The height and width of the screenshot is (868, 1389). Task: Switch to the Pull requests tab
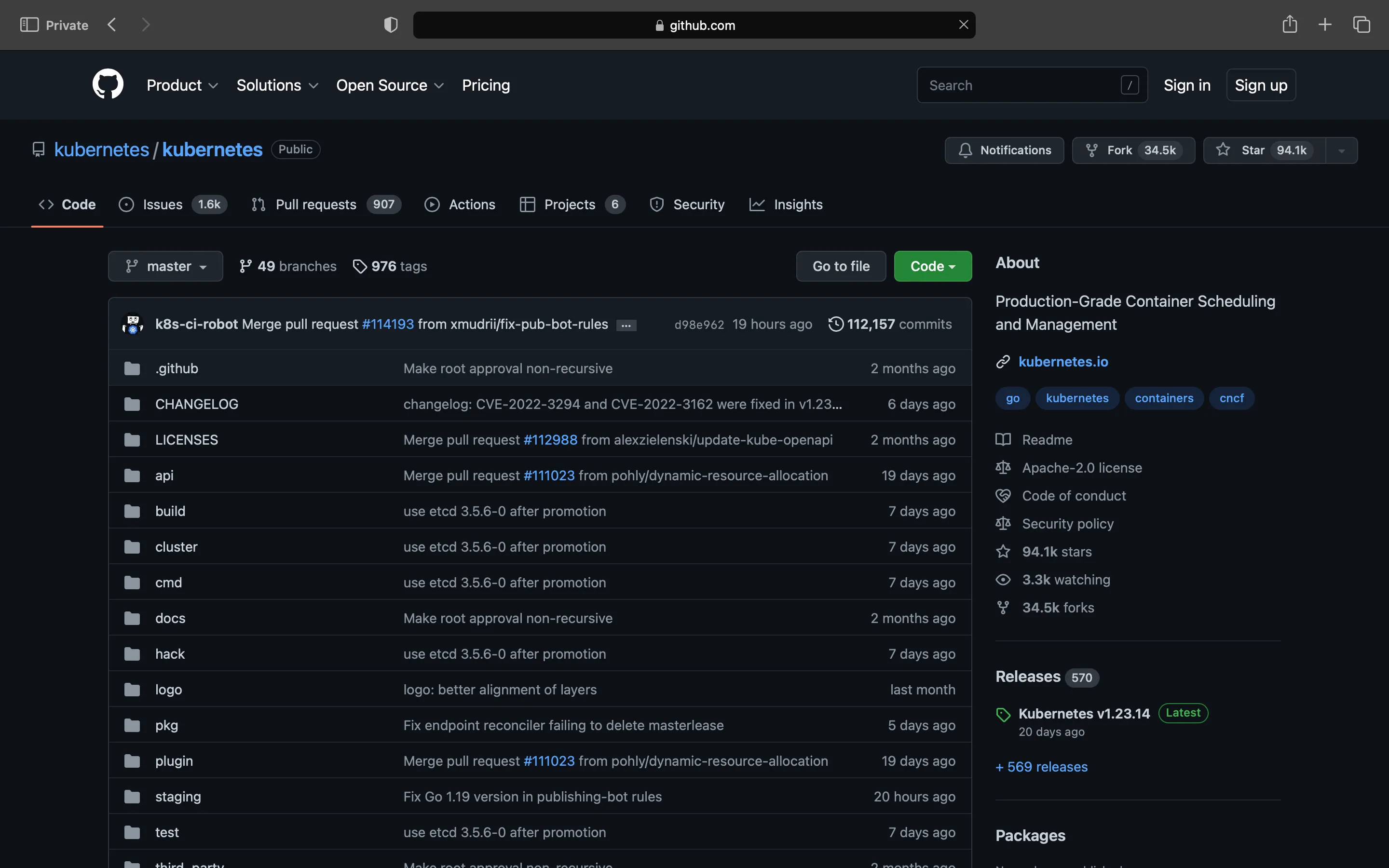[326, 204]
